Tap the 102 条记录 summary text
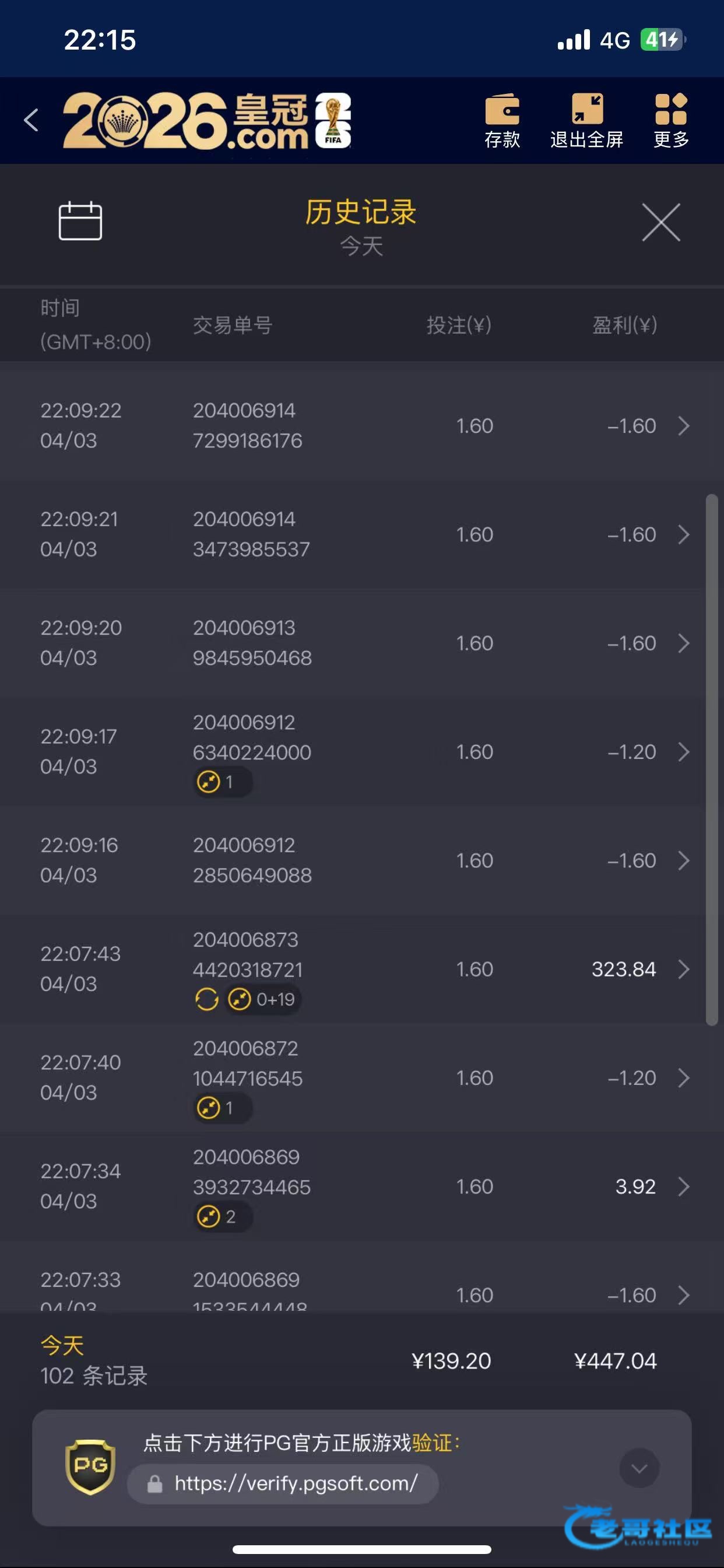This screenshot has height=1568, width=724. click(94, 1375)
